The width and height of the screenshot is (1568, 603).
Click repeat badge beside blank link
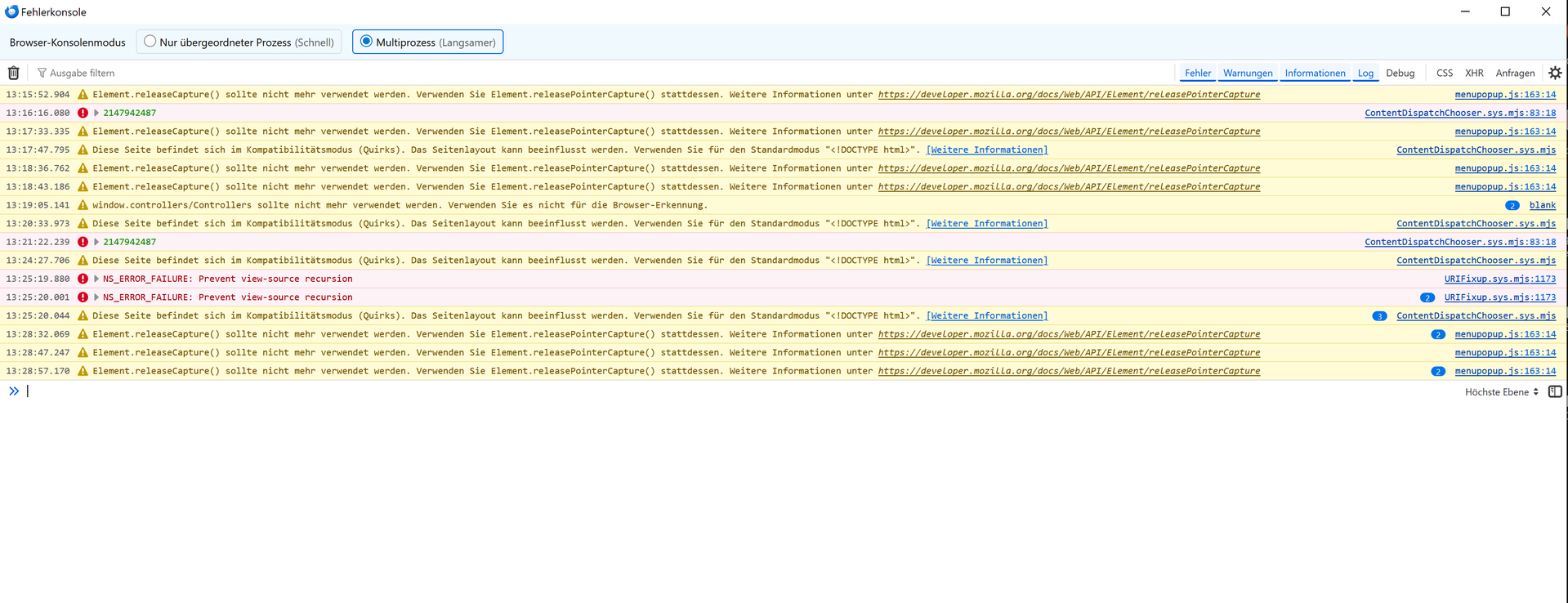coord(1512,206)
